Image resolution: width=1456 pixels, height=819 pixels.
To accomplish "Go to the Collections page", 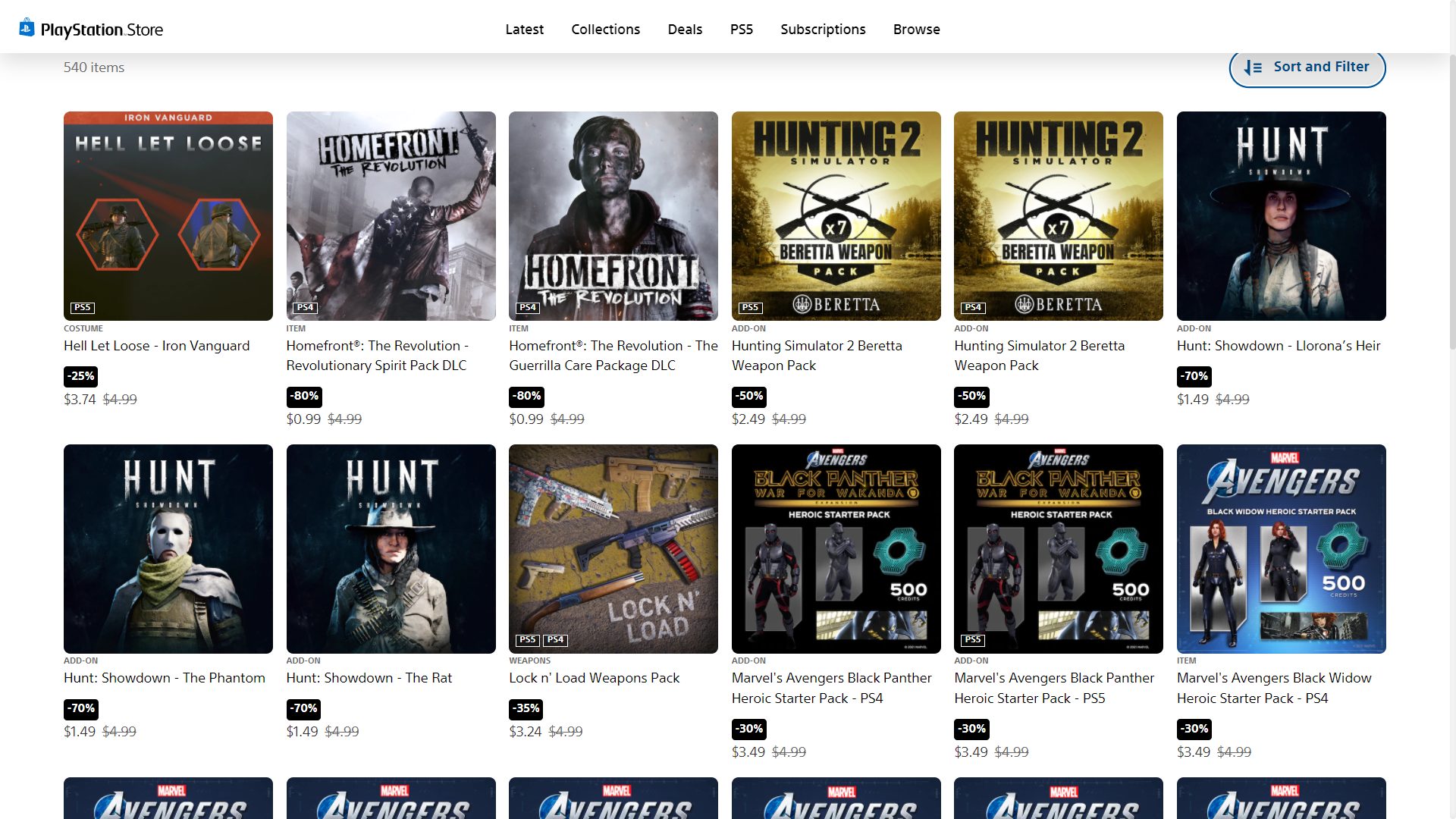I will 605,30.
